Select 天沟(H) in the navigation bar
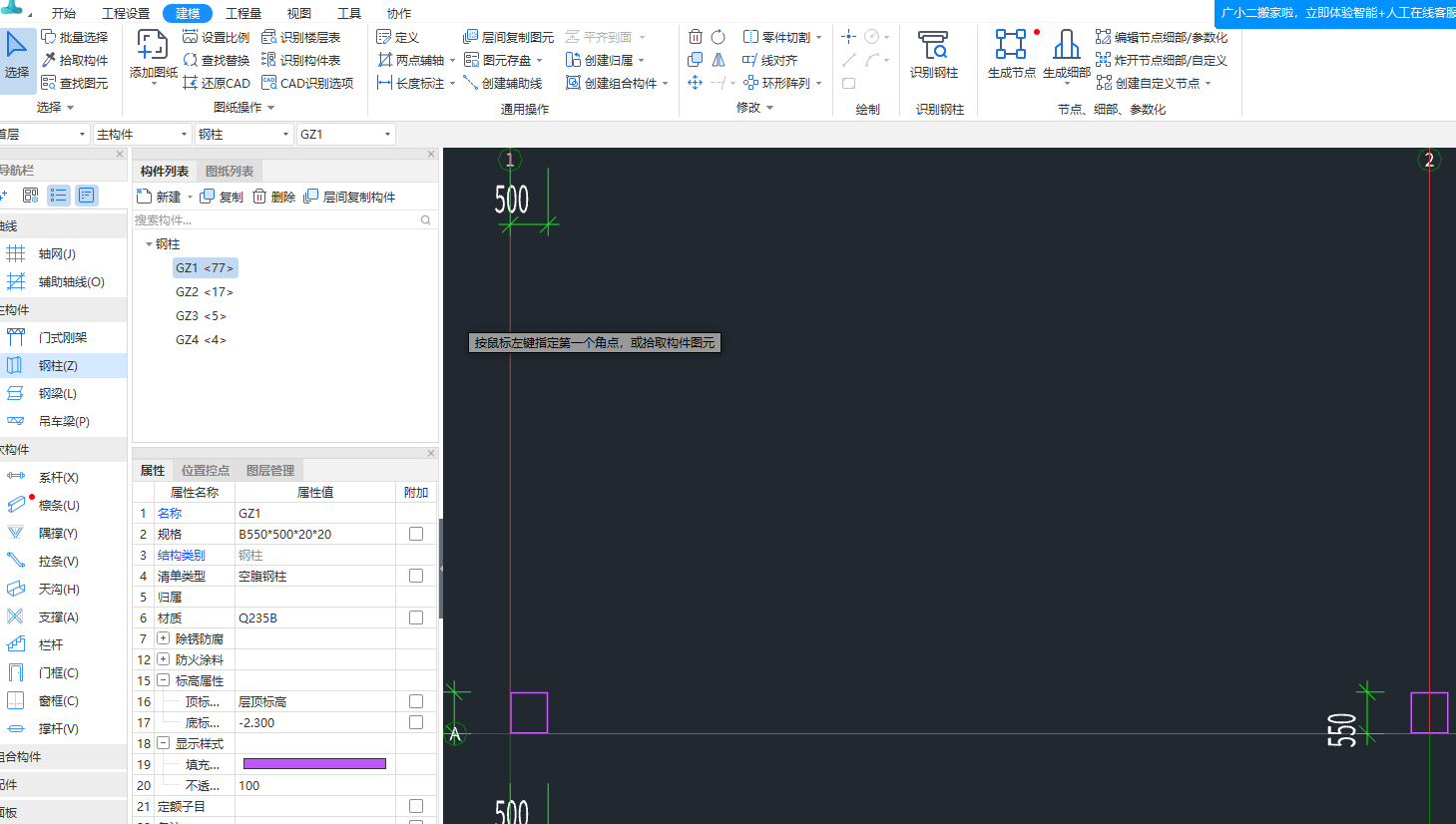Screen dimensions: 1456x824 pyautogui.click(x=58, y=590)
